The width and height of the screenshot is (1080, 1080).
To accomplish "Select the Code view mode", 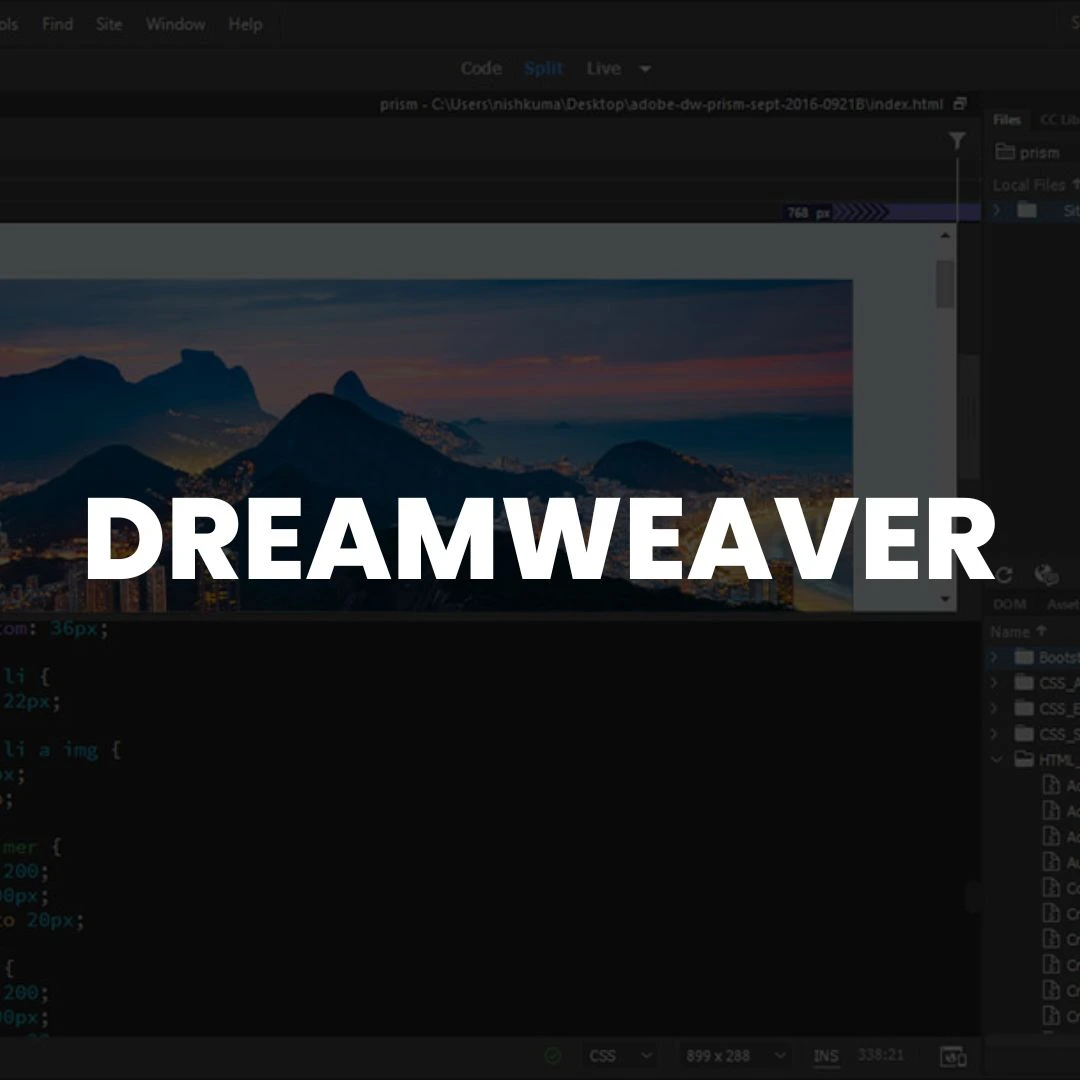I will coord(481,68).
